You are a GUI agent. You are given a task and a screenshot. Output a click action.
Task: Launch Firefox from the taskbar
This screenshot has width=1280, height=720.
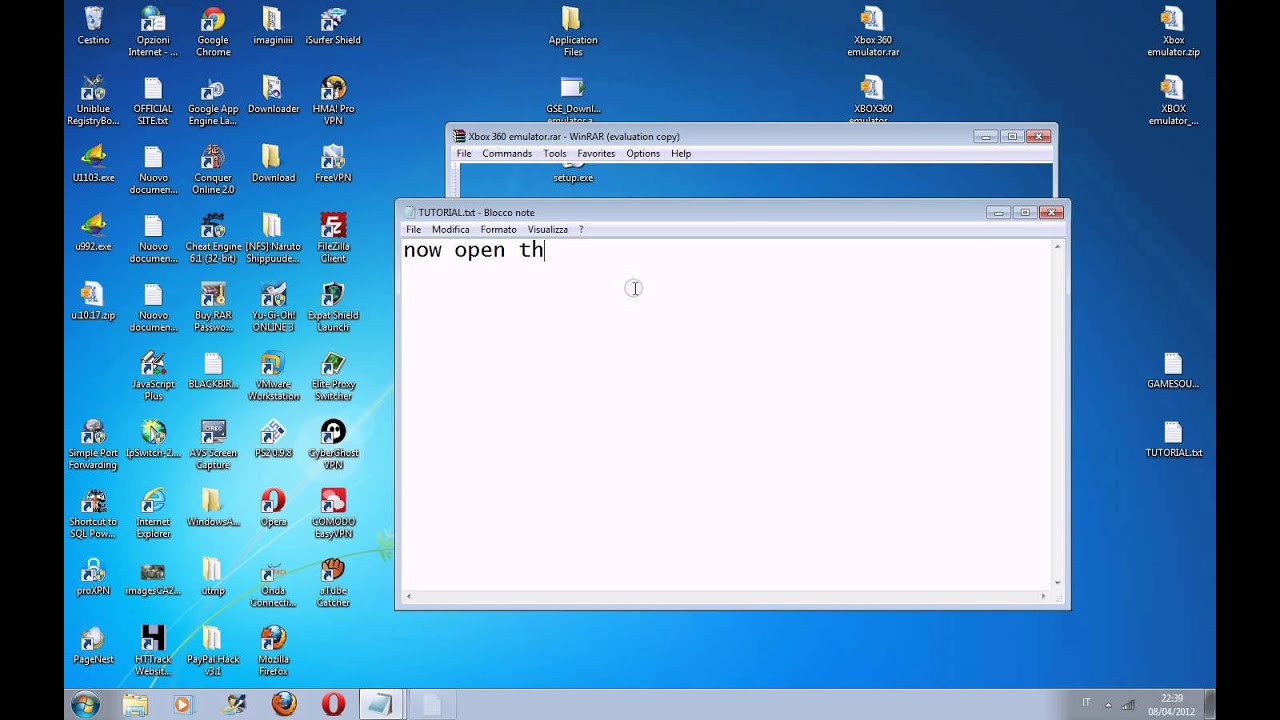(284, 705)
